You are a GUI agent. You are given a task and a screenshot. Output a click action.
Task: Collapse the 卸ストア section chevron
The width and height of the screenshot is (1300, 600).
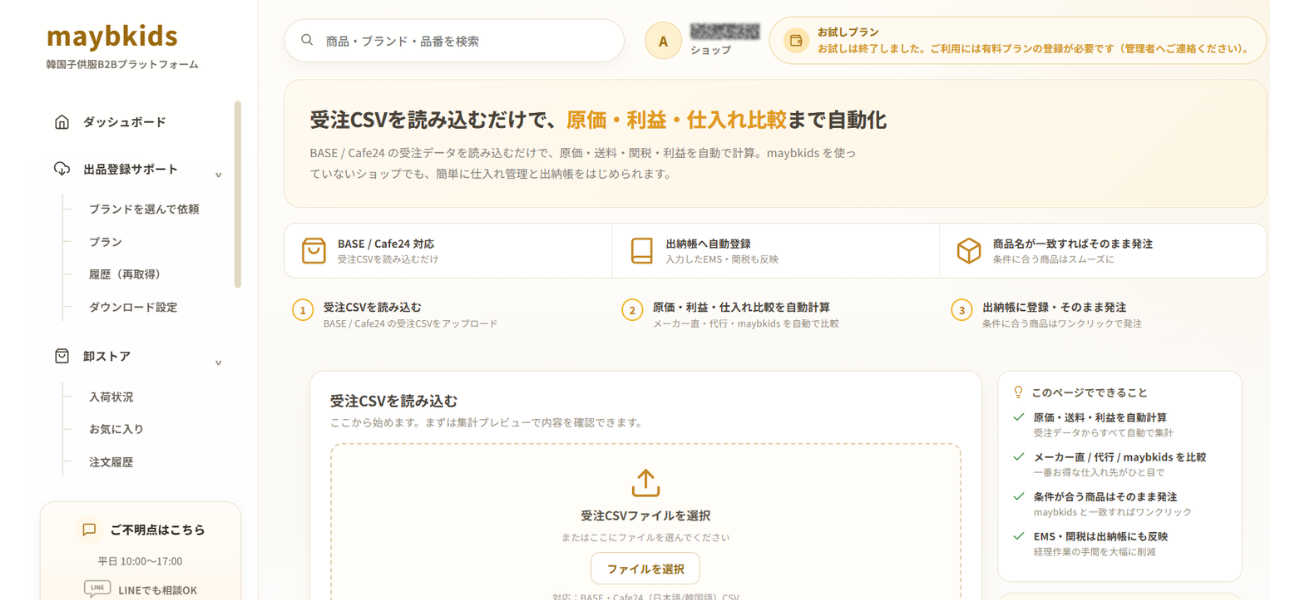click(219, 362)
